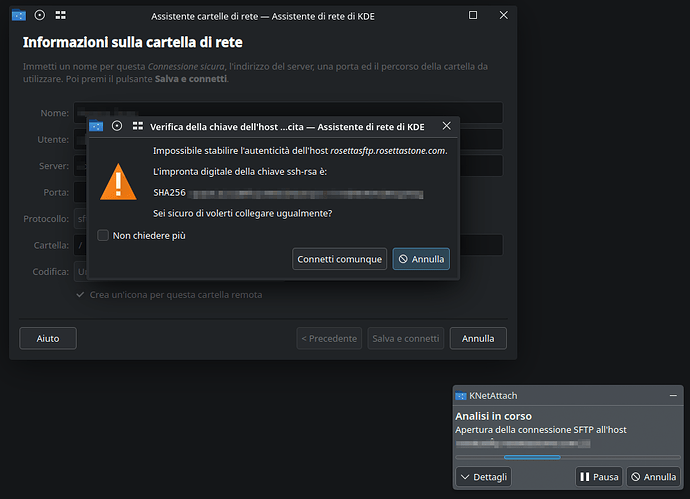
Task: Click main window's network assistant app icon
Action: 18,16
